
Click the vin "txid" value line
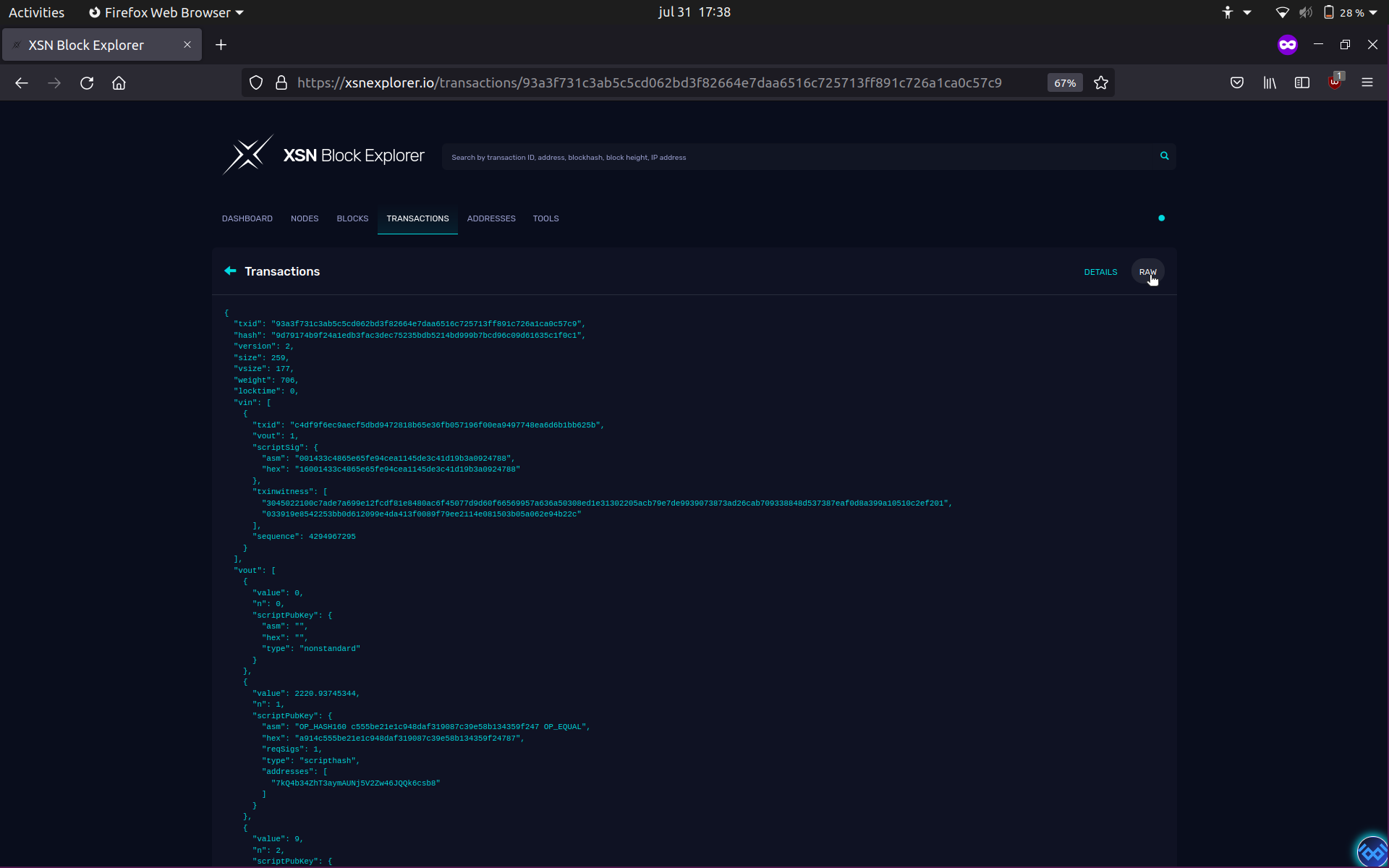tap(428, 425)
